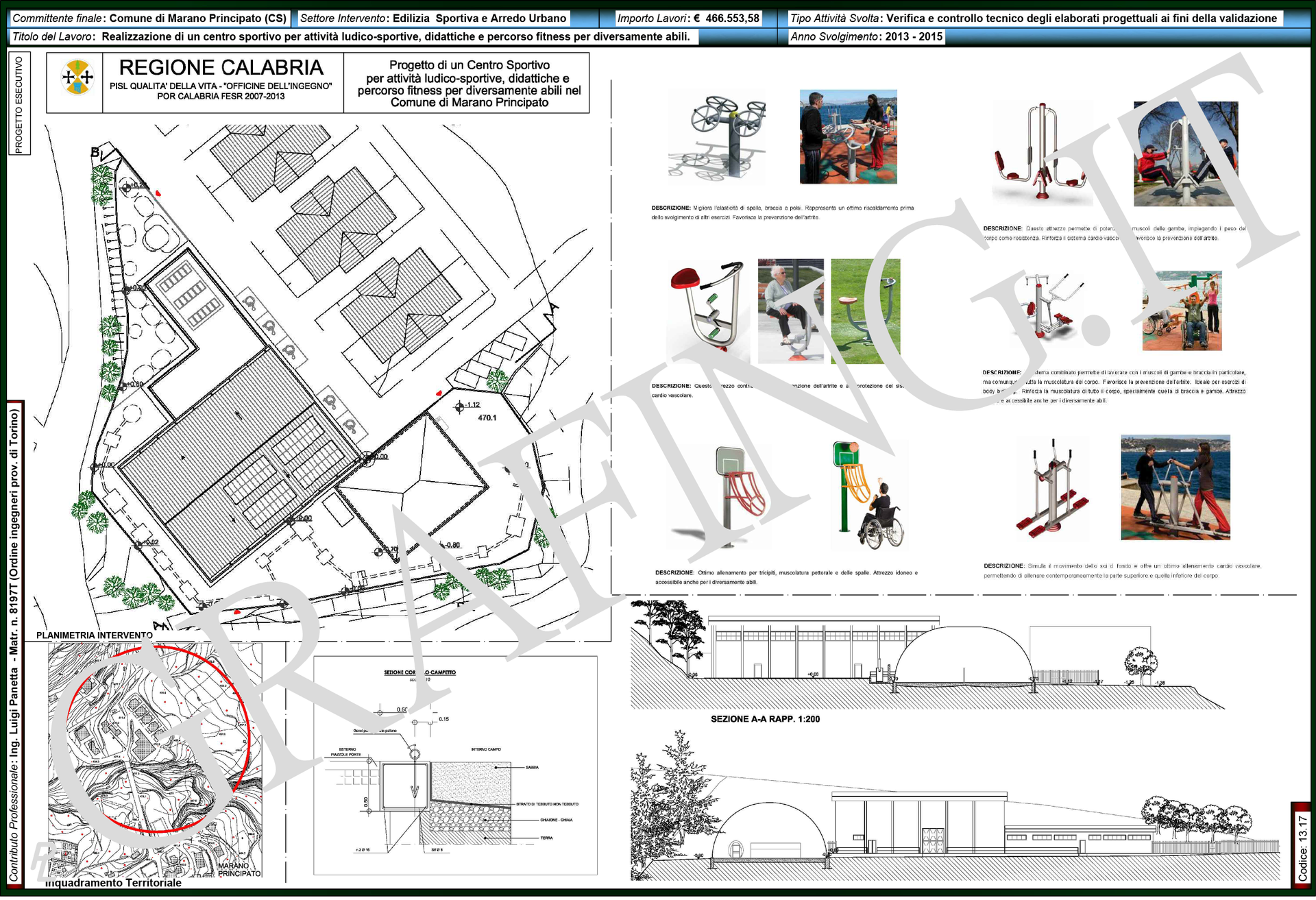
Task: Click the four-wheel arm exerciser rendering
Action: pyautogui.click(x=716, y=138)
